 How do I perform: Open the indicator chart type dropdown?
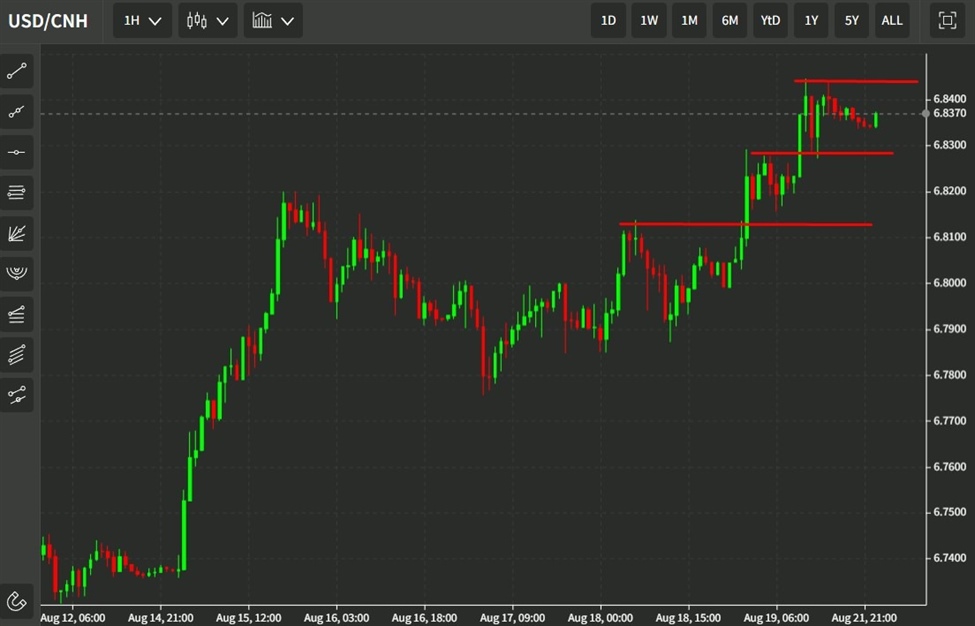pyautogui.click(x=273, y=20)
